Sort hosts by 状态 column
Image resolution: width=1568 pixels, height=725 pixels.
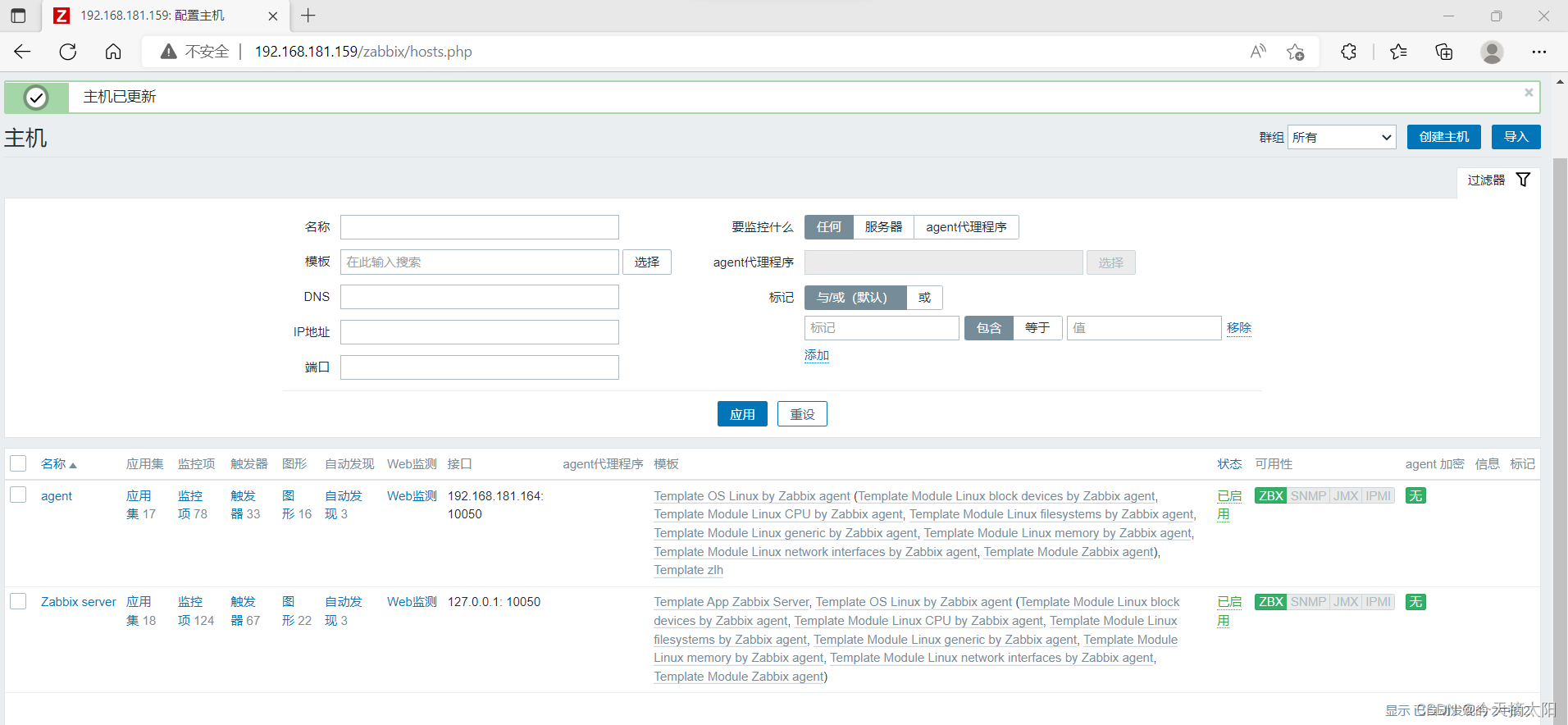coord(1229,464)
